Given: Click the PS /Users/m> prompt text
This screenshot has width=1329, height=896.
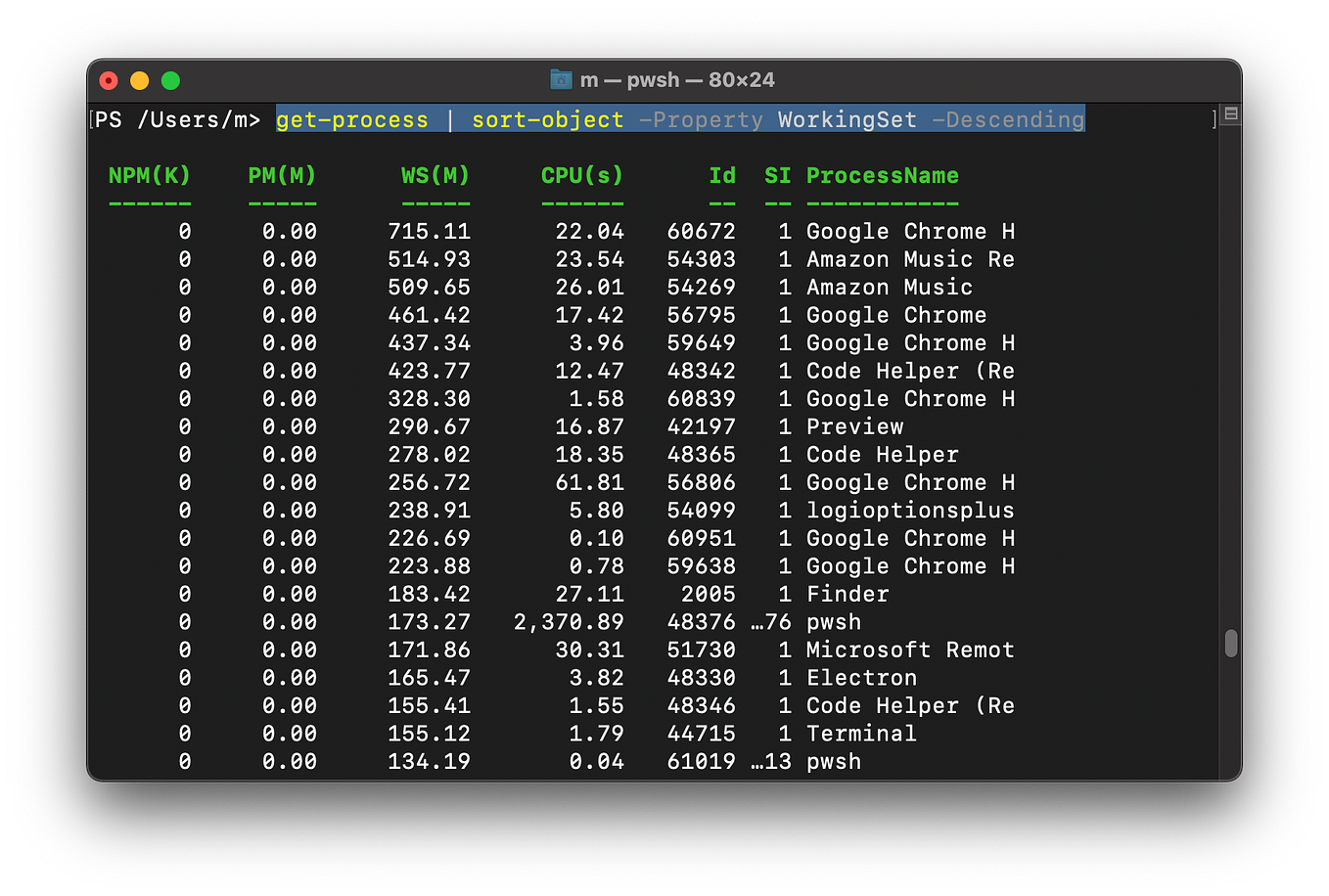Looking at the screenshot, I should (178, 119).
